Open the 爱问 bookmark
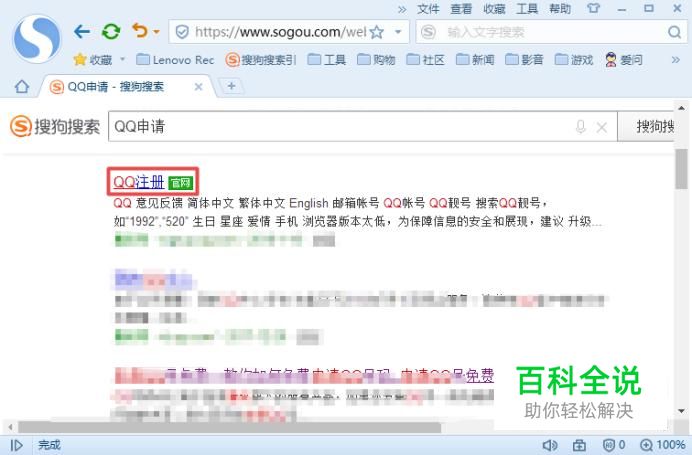692x455 pixels. tap(624, 60)
